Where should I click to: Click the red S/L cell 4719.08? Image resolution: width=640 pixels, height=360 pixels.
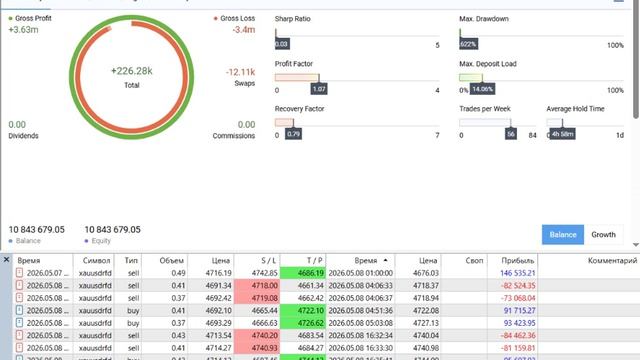pyautogui.click(x=257, y=298)
